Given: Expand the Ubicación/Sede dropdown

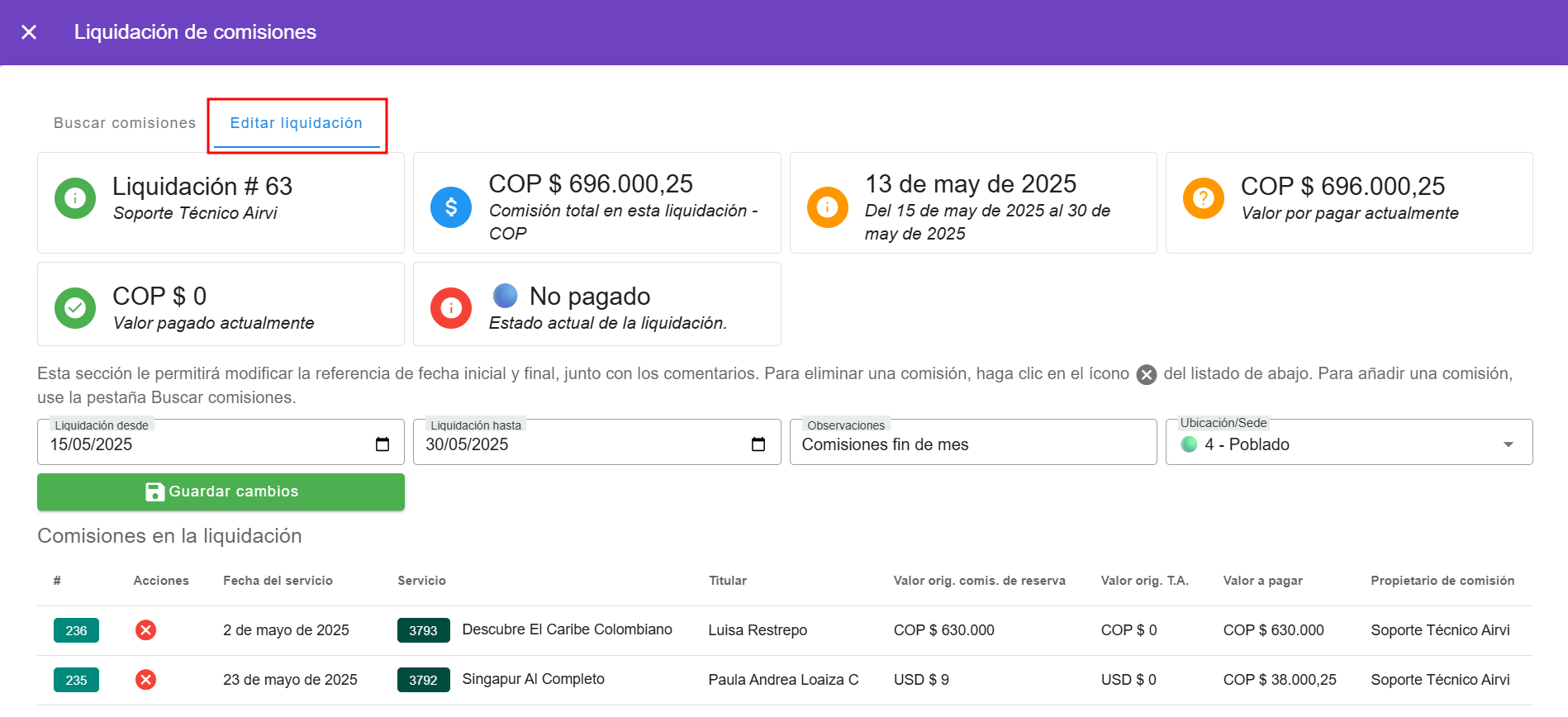Looking at the screenshot, I should (1508, 444).
